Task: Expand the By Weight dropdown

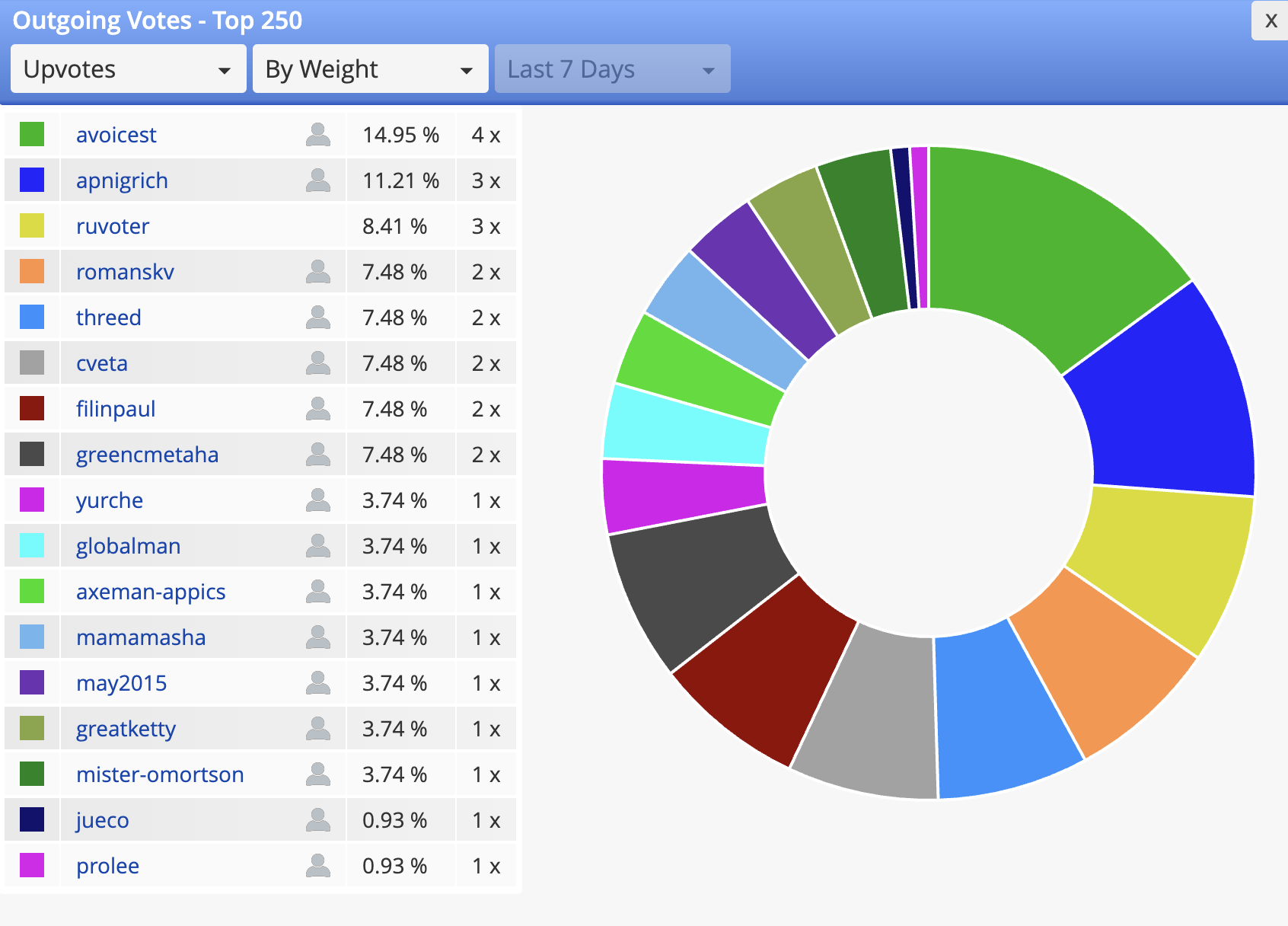Action: (371, 69)
